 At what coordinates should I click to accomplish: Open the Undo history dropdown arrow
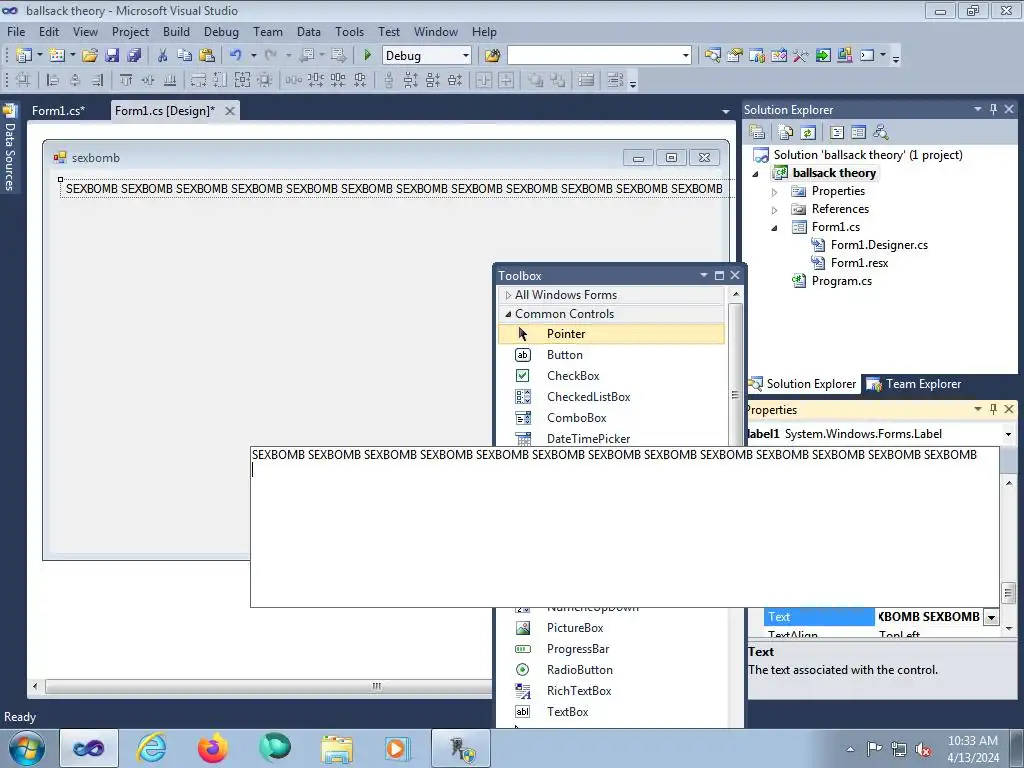click(x=253, y=56)
